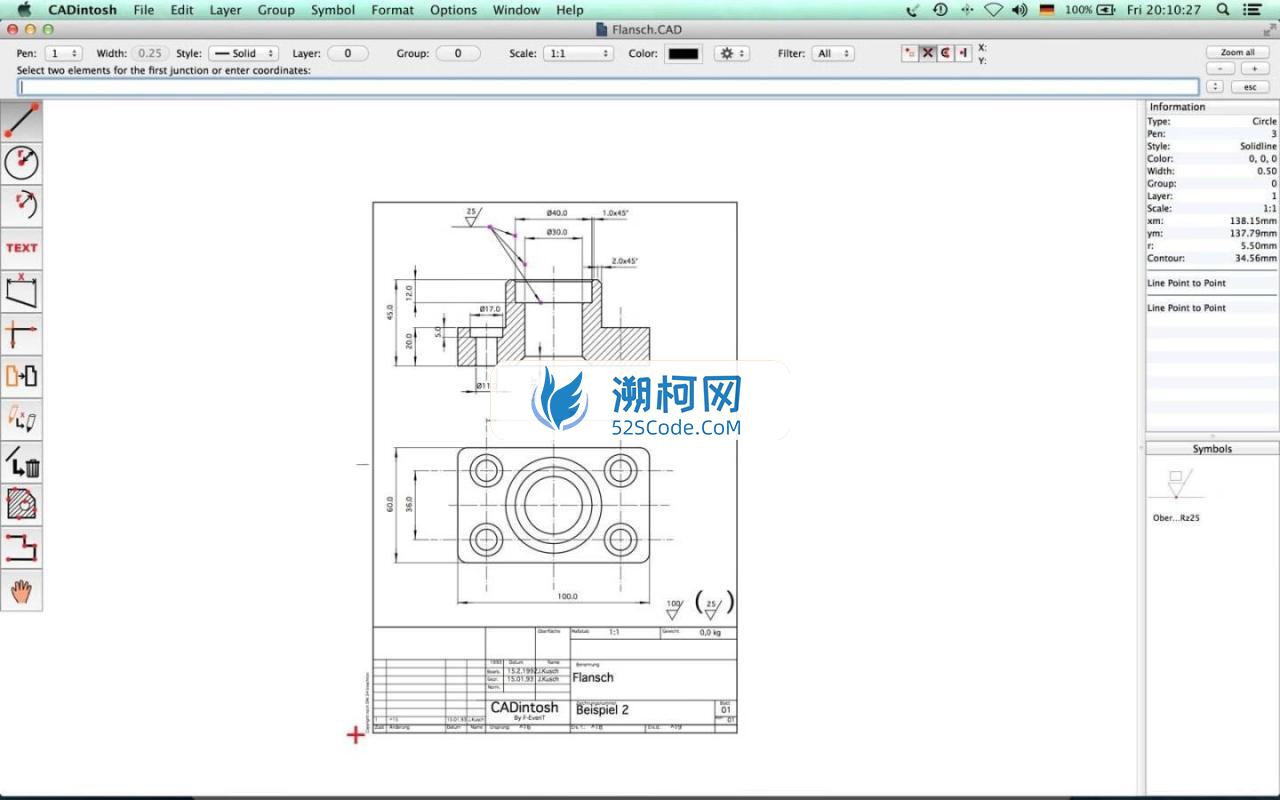1280x800 pixels.
Task: Open the Options menu
Action: (x=453, y=10)
